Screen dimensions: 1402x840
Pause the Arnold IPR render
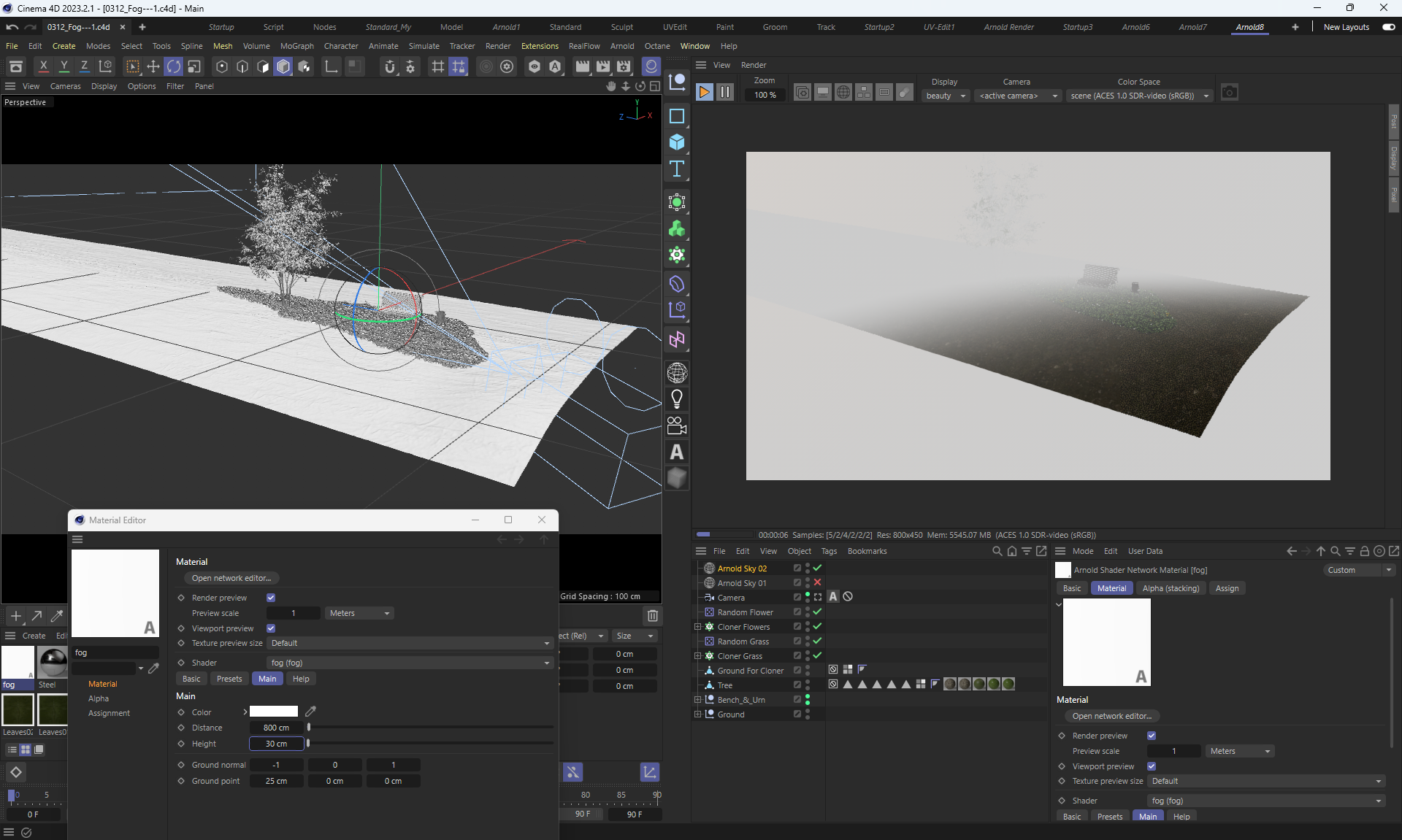click(x=724, y=92)
